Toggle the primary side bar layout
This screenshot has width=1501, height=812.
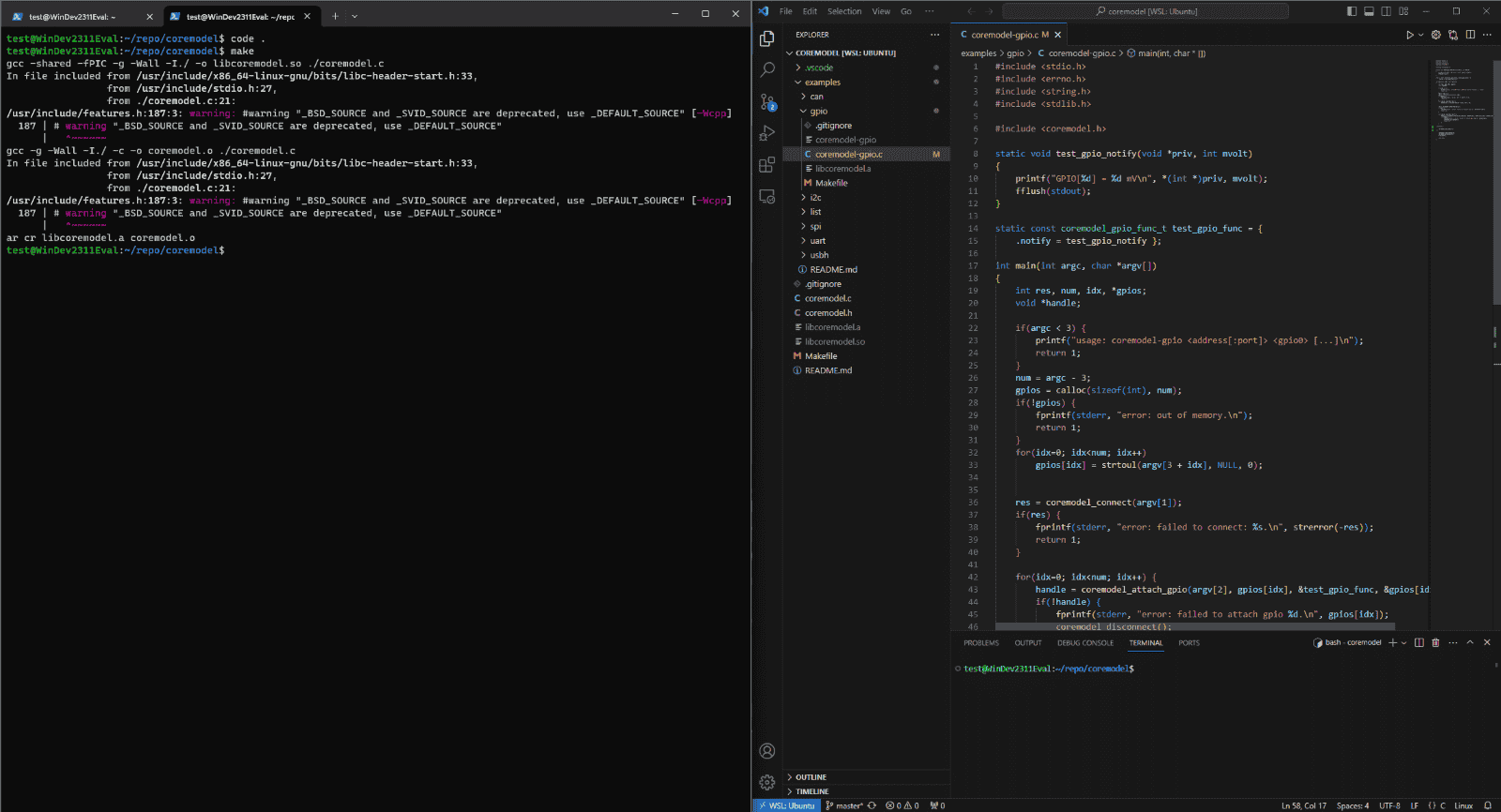[1352, 11]
